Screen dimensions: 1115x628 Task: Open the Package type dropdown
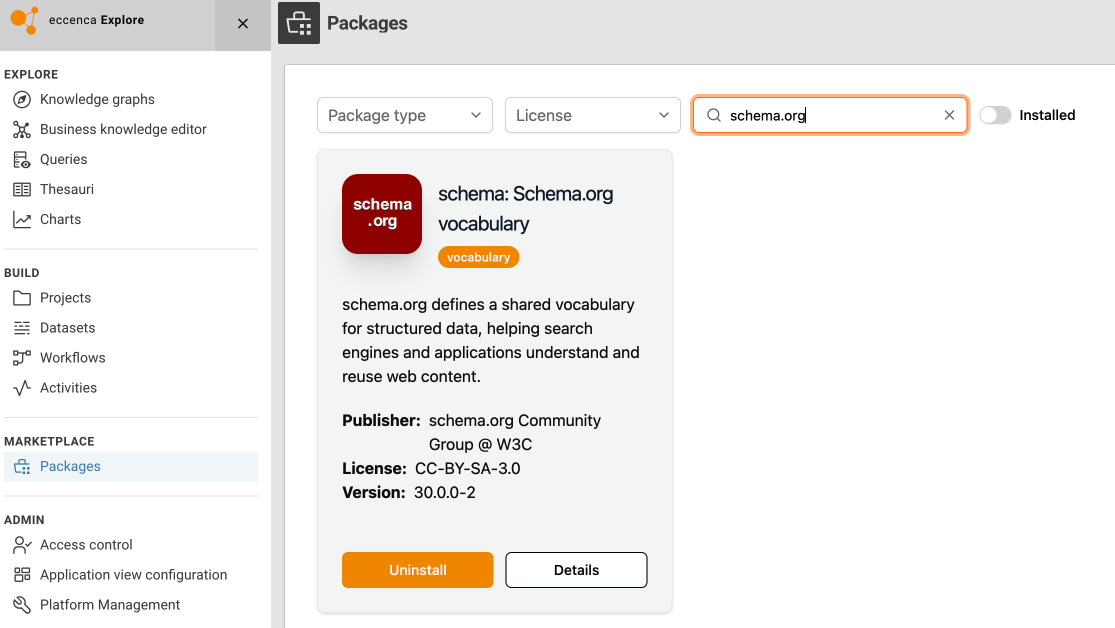pyautogui.click(x=405, y=115)
